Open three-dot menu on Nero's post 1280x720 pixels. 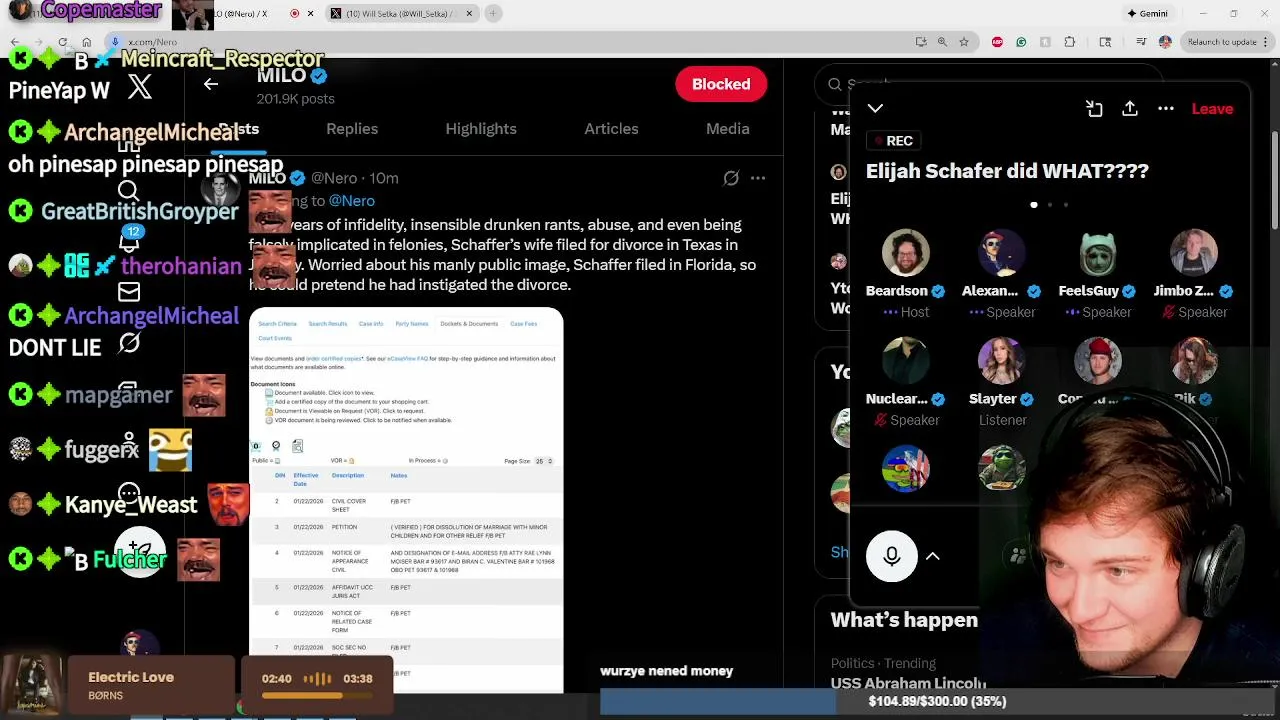click(x=758, y=178)
